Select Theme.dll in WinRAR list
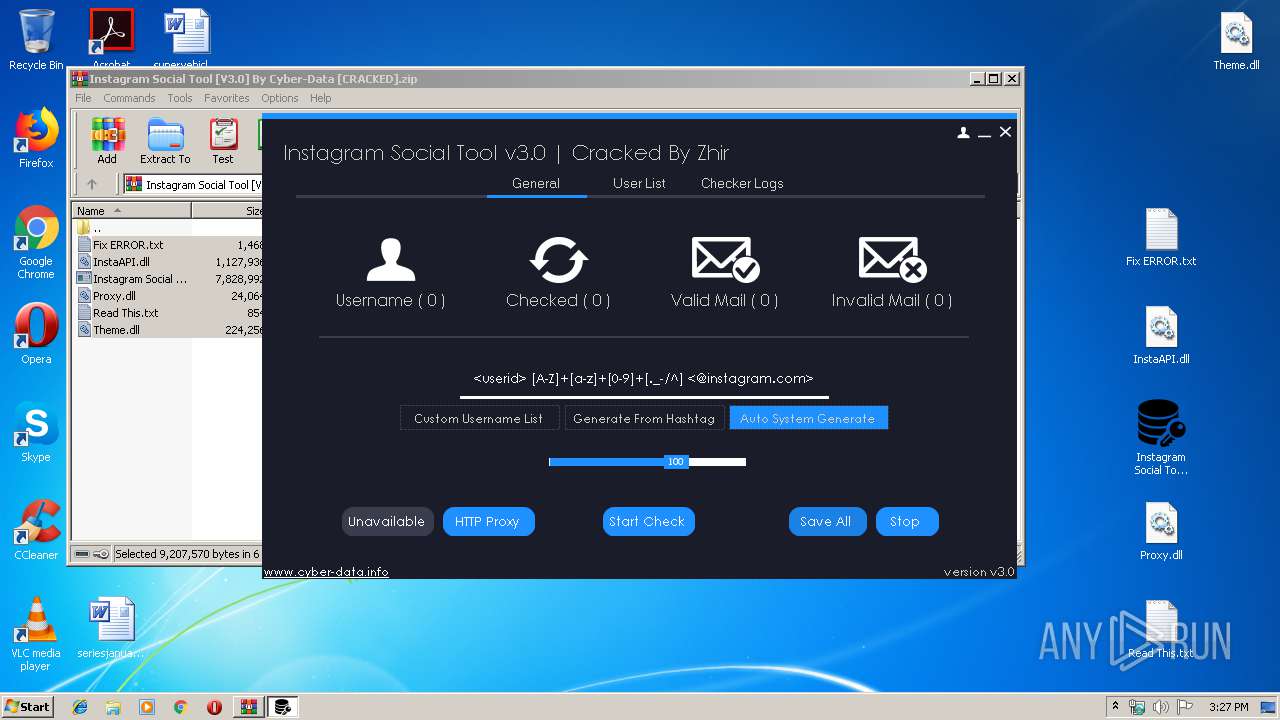Image resolution: width=1280 pixels, height=720 pixels. click(116, 330)
